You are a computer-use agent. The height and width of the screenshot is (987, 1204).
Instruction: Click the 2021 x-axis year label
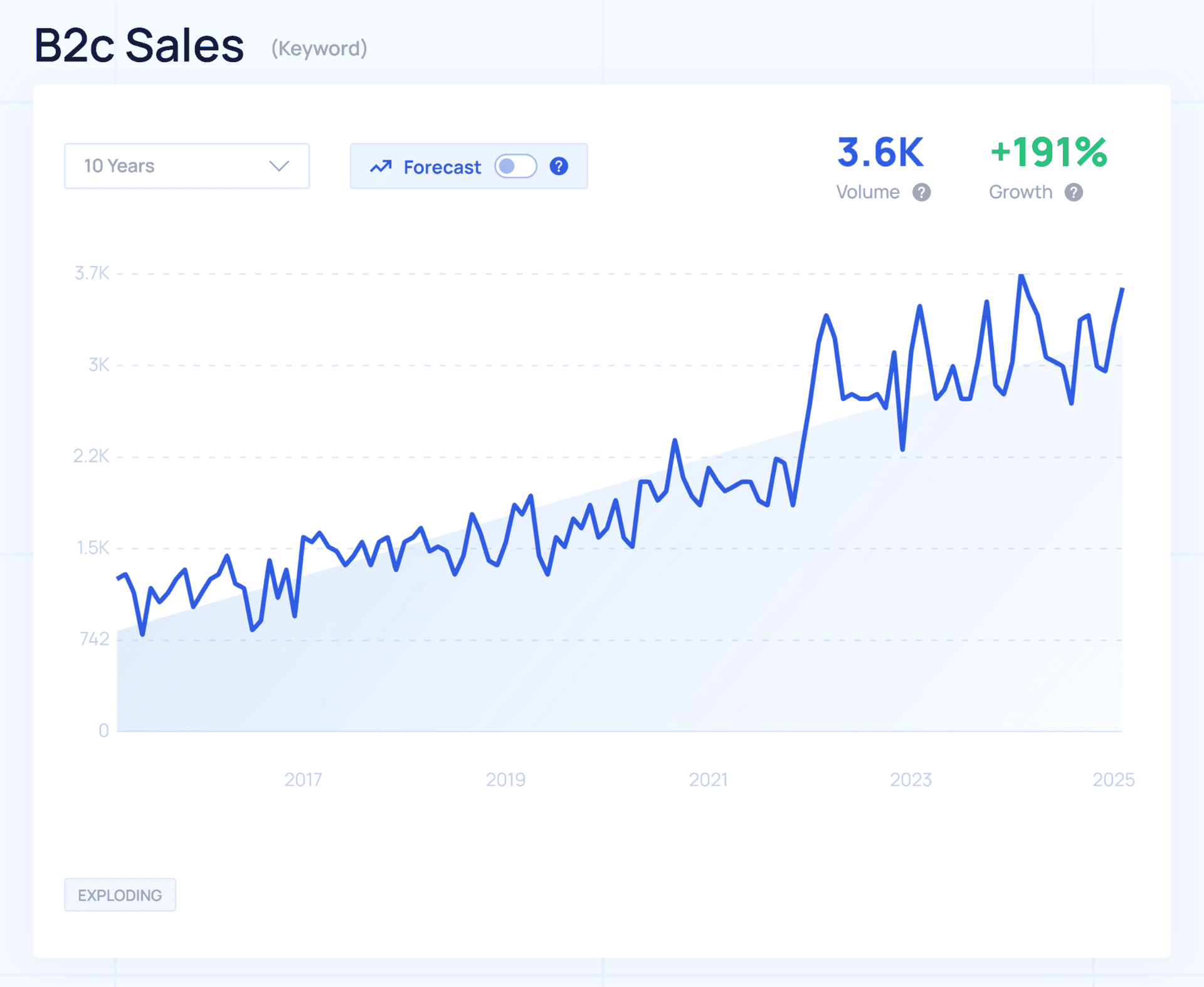click(x=708, y=779)
